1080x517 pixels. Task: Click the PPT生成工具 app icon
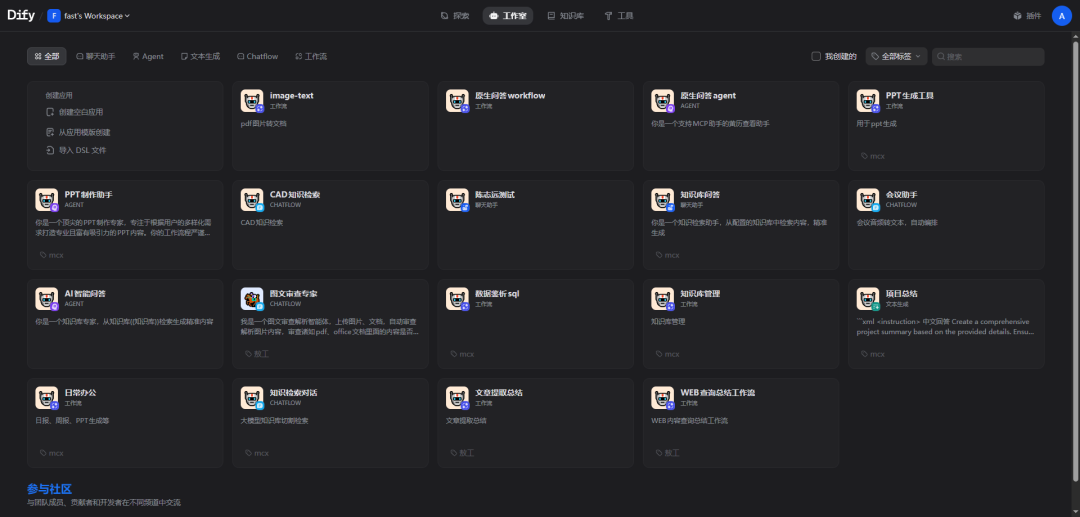click(x=867, y=101)
